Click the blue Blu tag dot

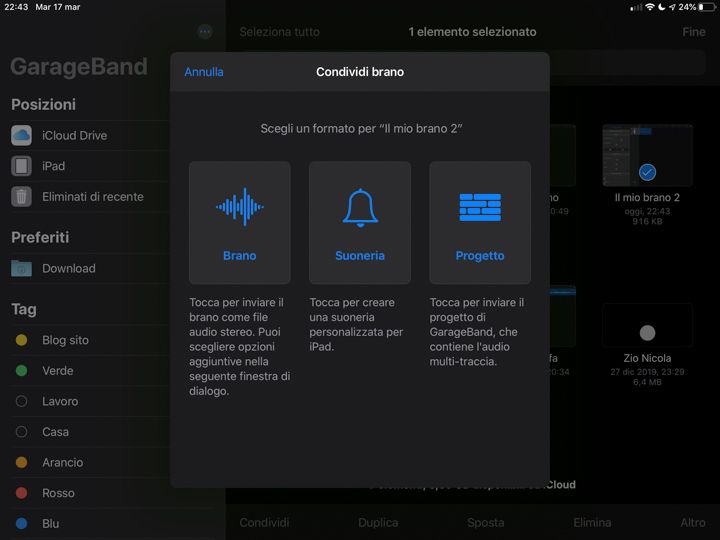pos(21,523)
